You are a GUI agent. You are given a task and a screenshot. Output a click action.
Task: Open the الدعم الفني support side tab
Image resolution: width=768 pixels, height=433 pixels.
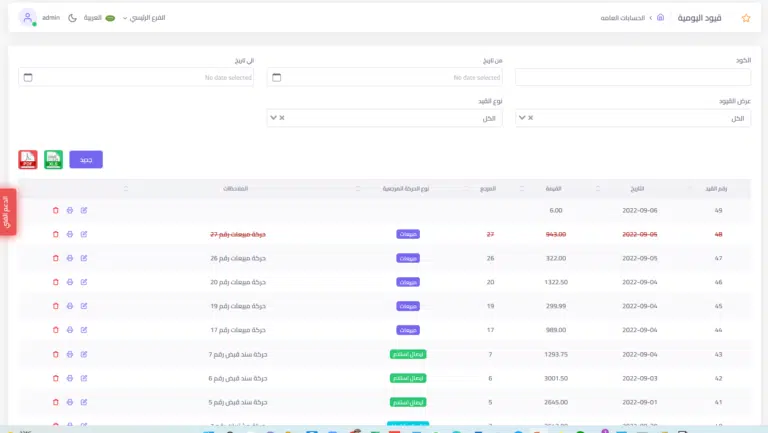click(8, 212)
